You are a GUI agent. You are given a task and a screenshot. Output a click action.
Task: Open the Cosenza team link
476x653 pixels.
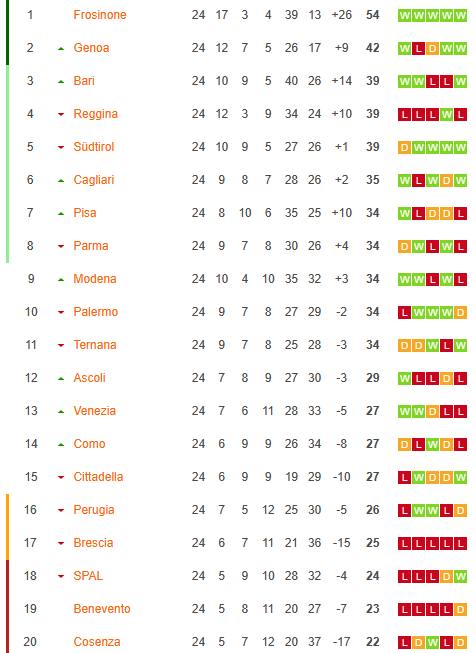(97, 642)
